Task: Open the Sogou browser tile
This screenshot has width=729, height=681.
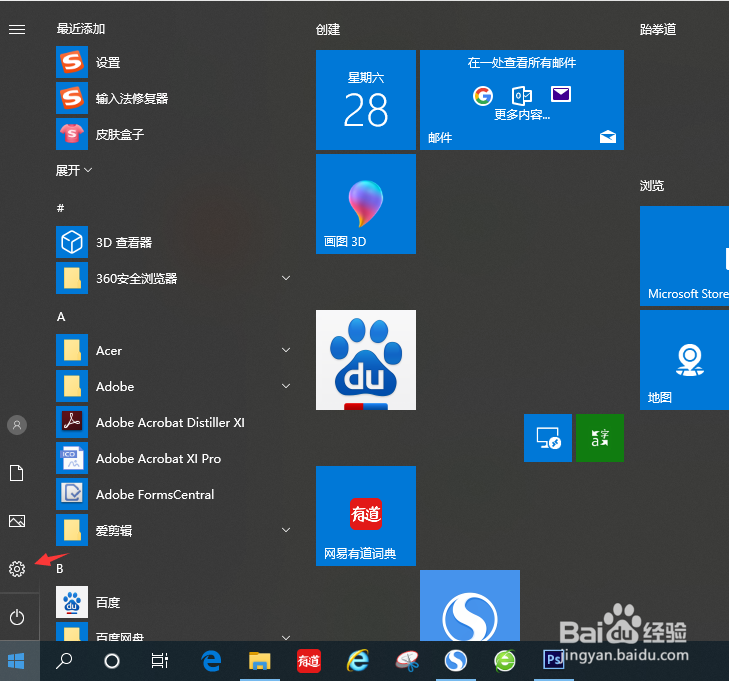Action: (470, 605)
